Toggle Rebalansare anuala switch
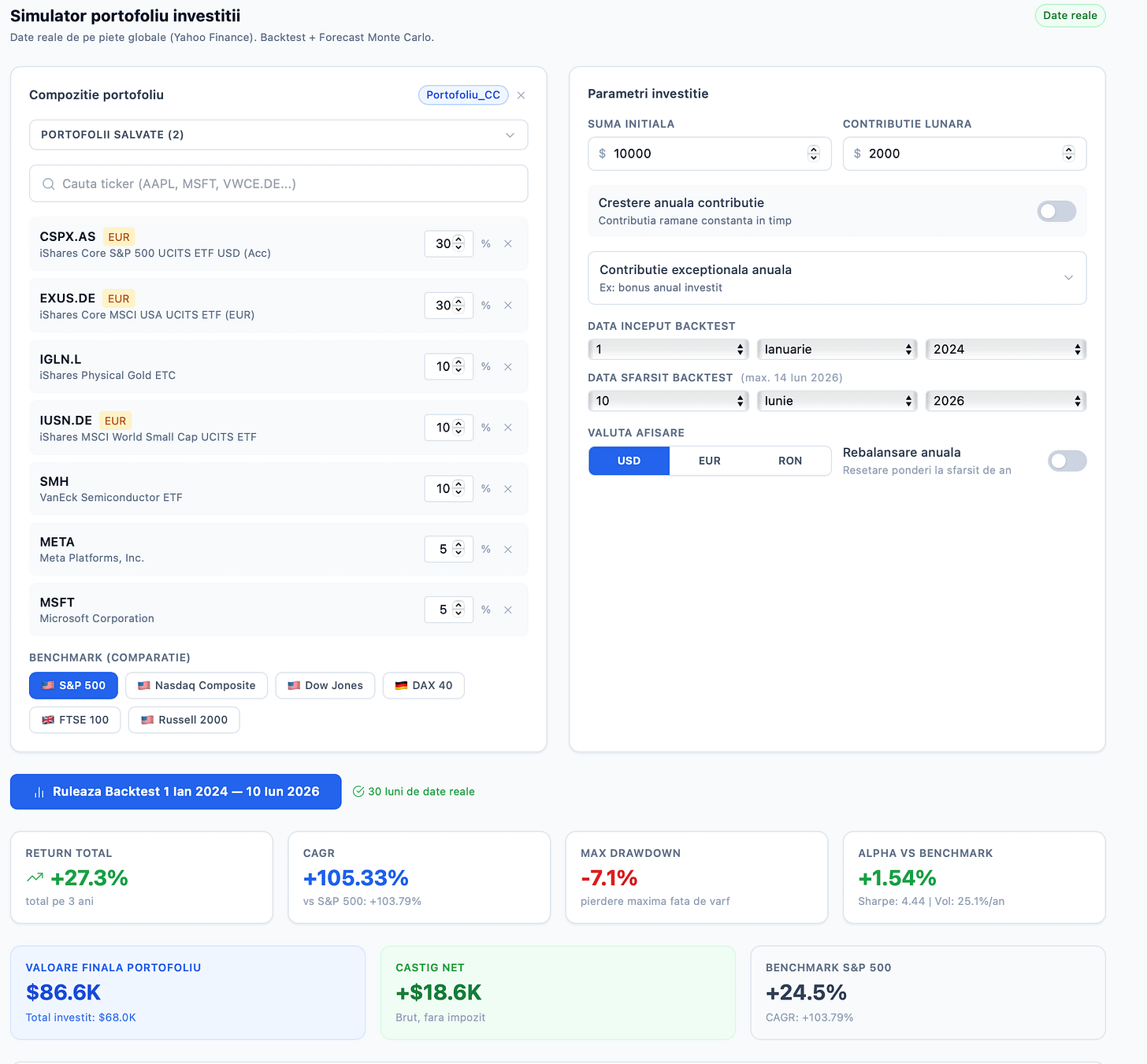 pyautogui.click(x=1067, y=461)
